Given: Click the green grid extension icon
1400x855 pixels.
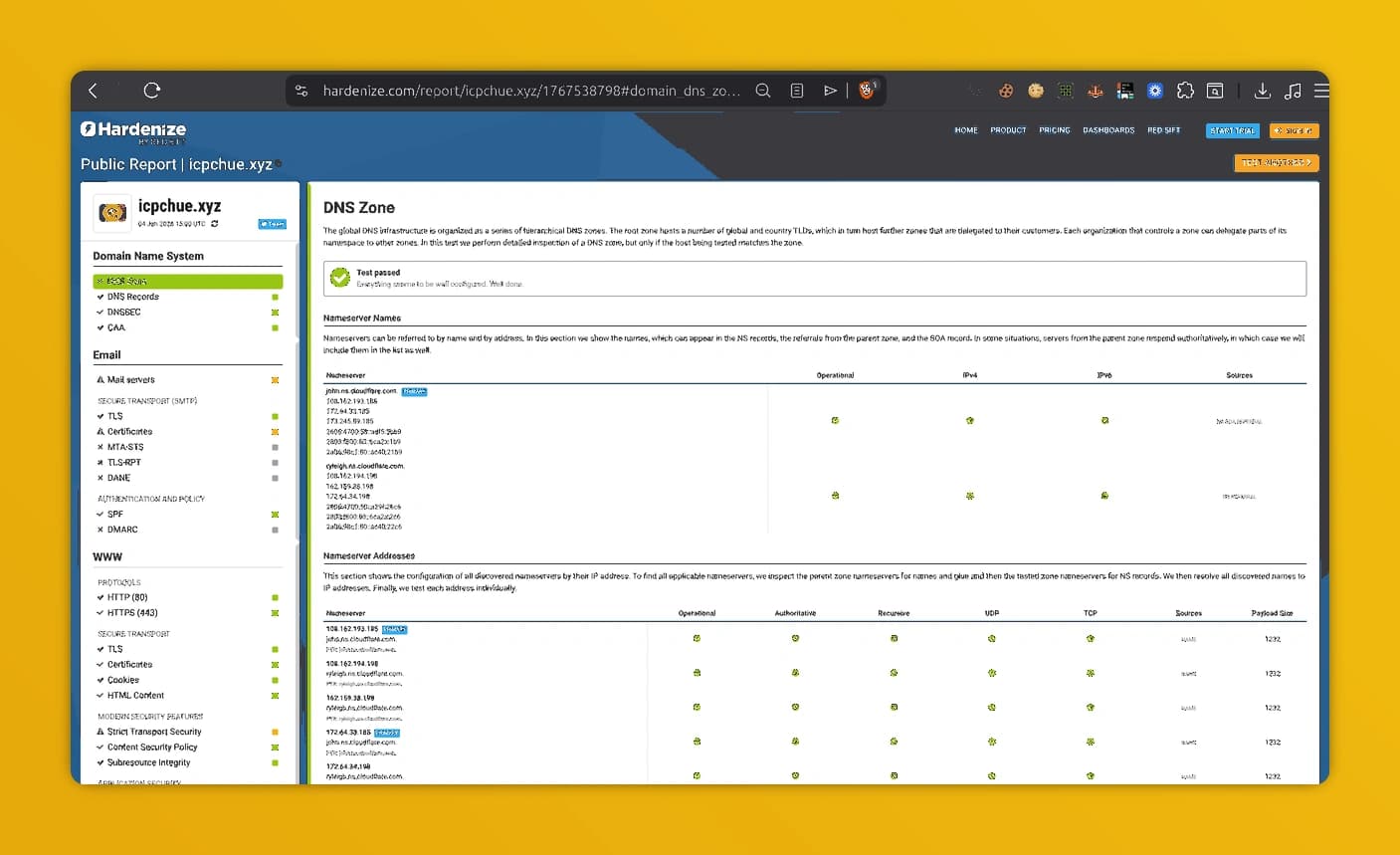Looking at the screenshot, I should (1066, 91).
